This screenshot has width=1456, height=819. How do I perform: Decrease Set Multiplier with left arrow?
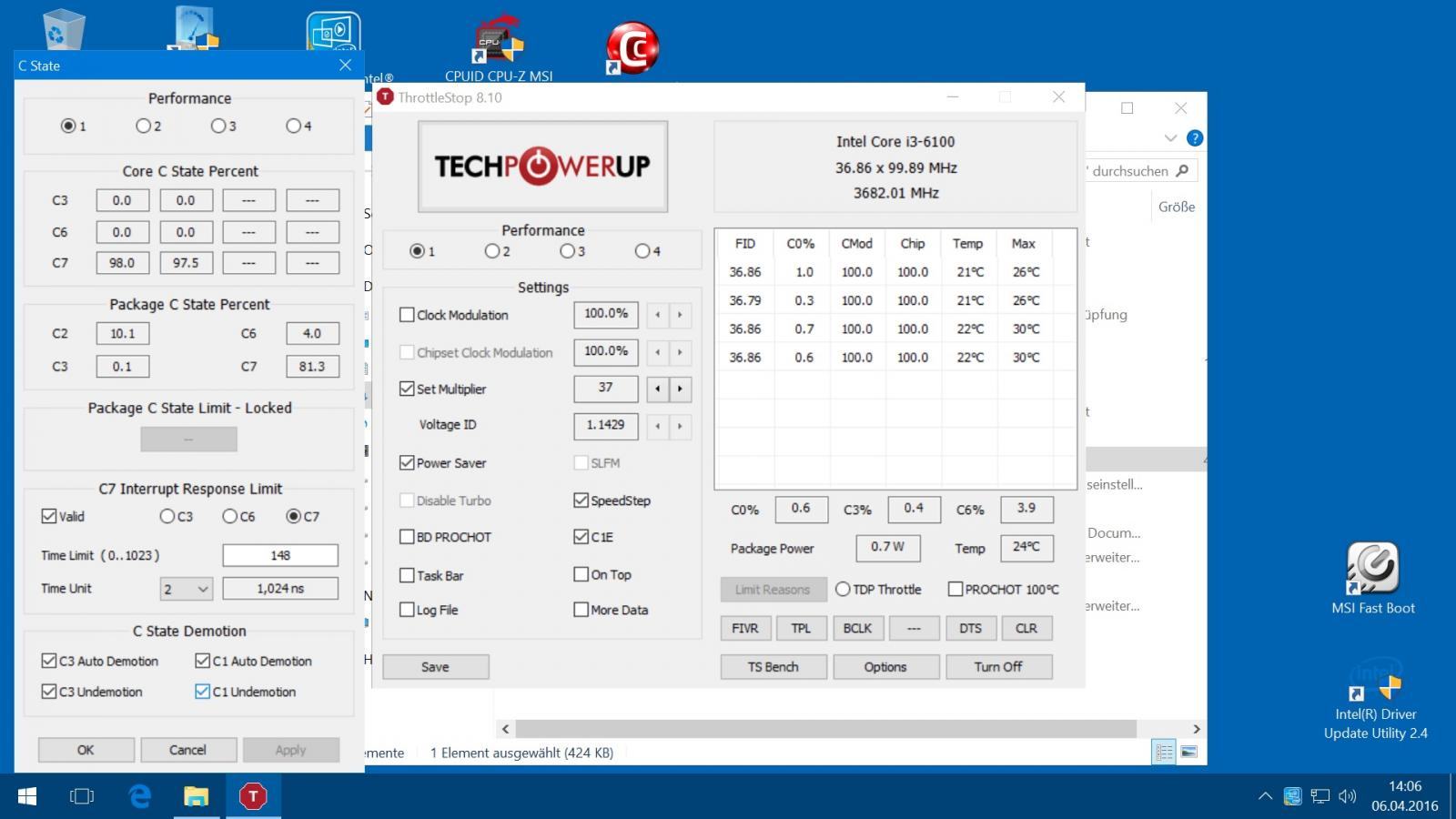click(658, 389)
